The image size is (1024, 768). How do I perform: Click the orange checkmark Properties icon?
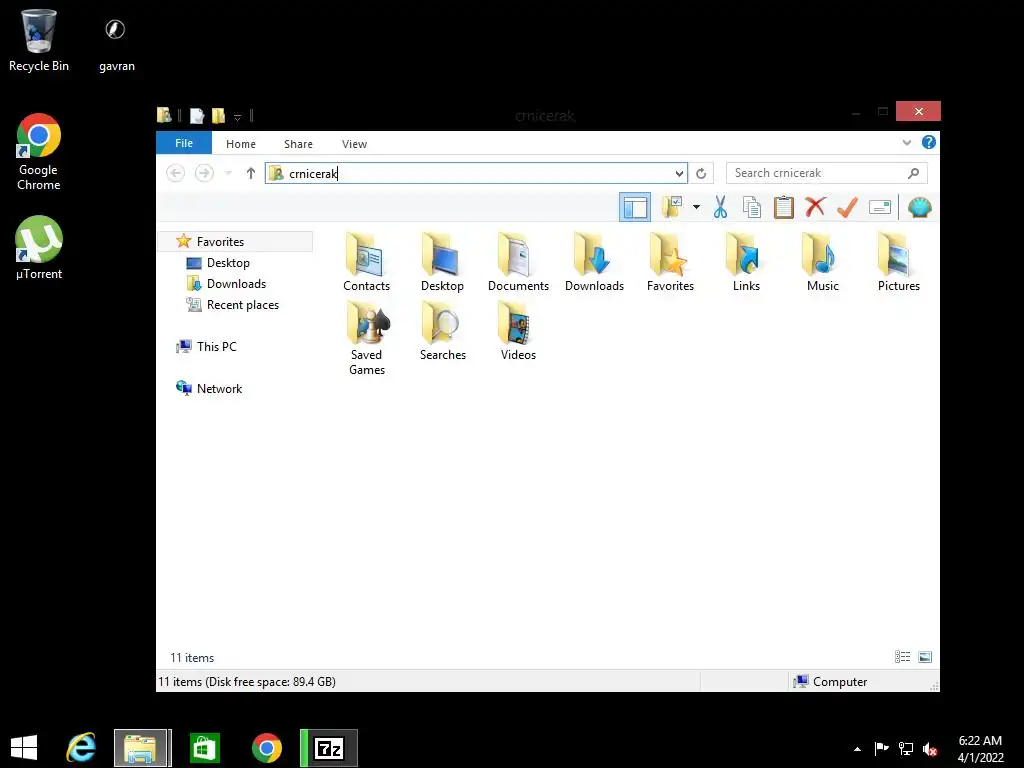click(x=847, y=207)
